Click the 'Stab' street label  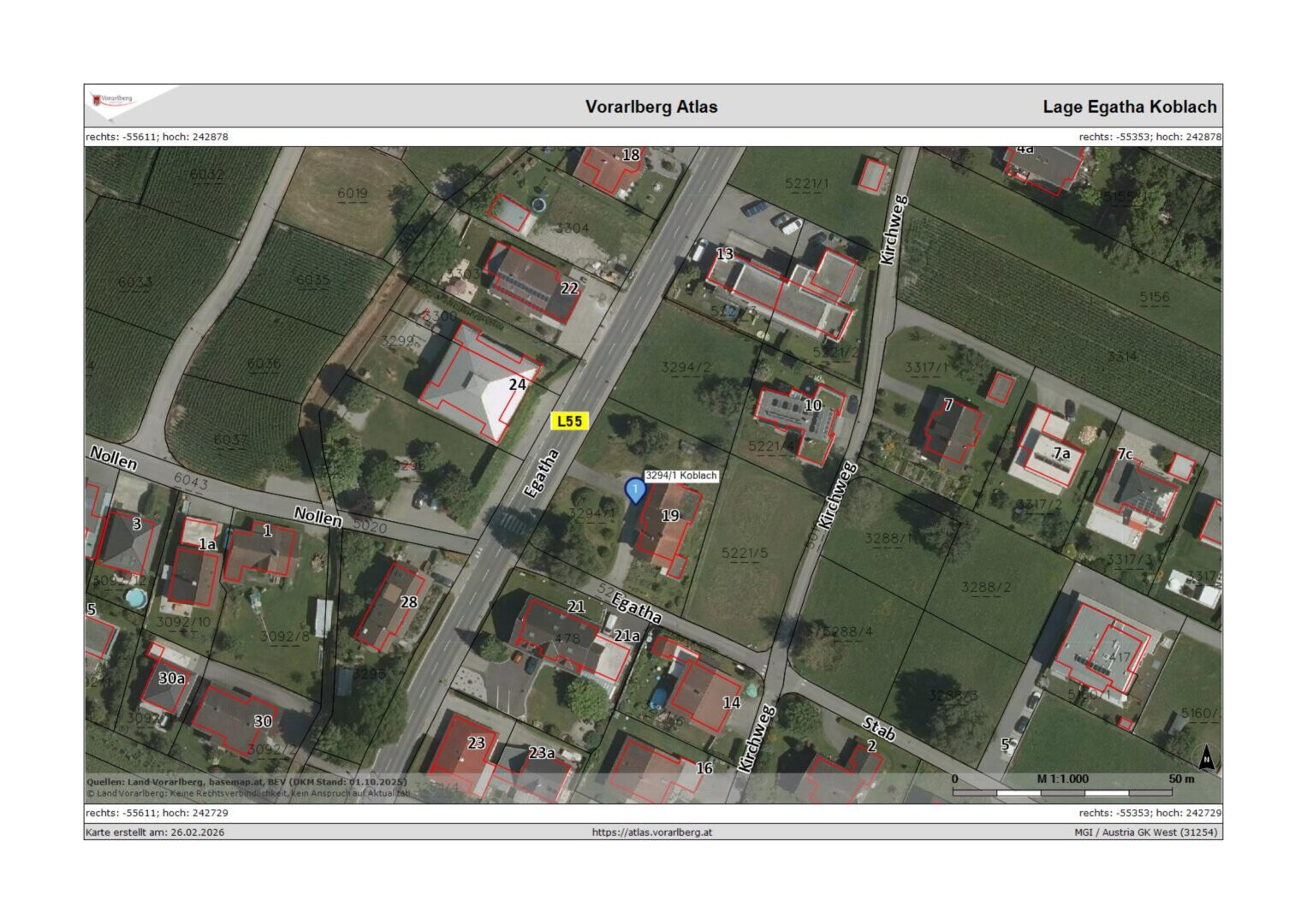(879, 729)
